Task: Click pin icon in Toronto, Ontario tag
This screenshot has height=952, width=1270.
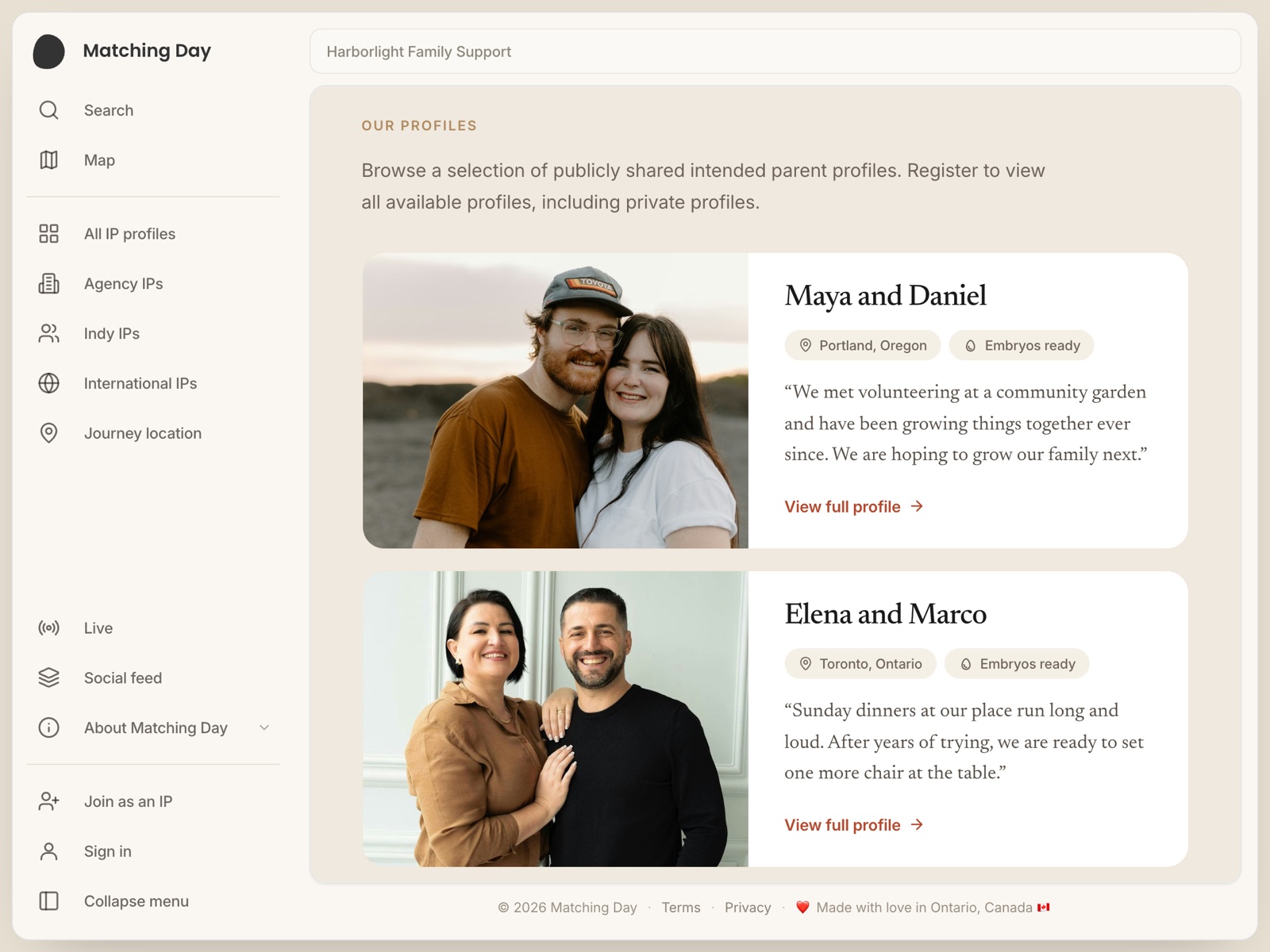Action: coord(805,663)
